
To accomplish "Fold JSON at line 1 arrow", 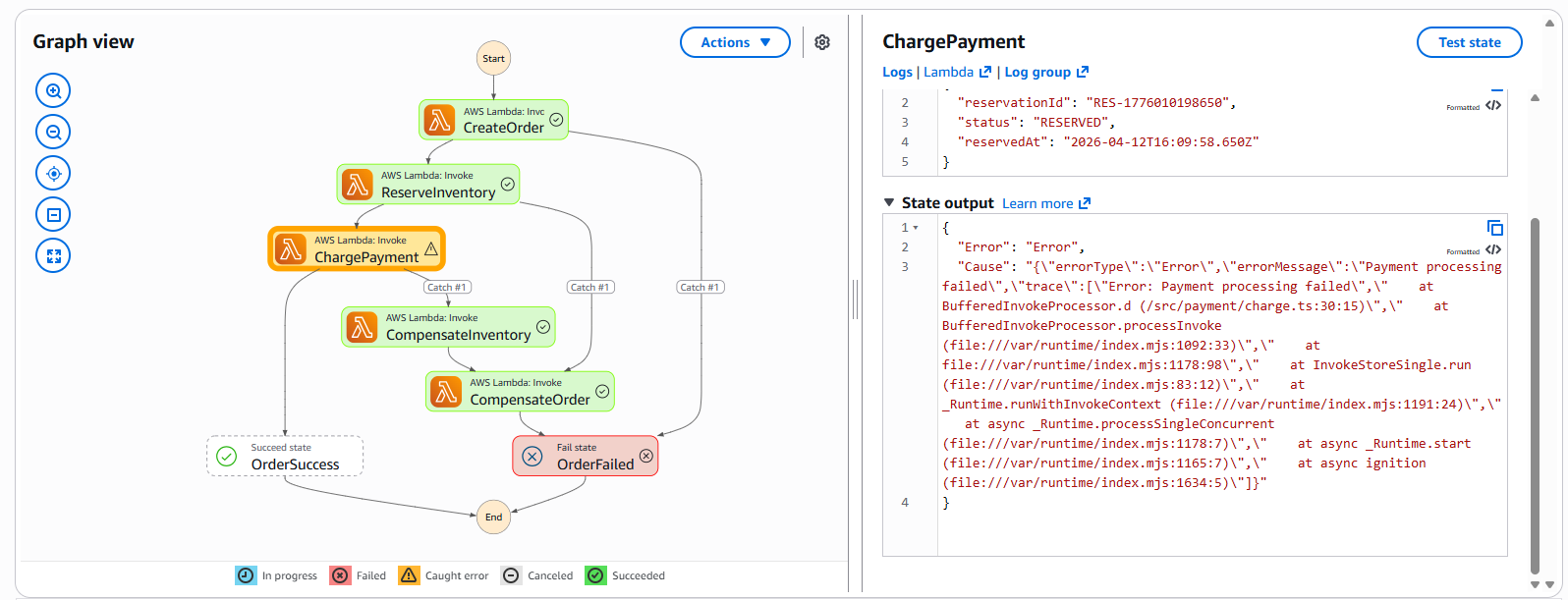I will coord(916,228).
